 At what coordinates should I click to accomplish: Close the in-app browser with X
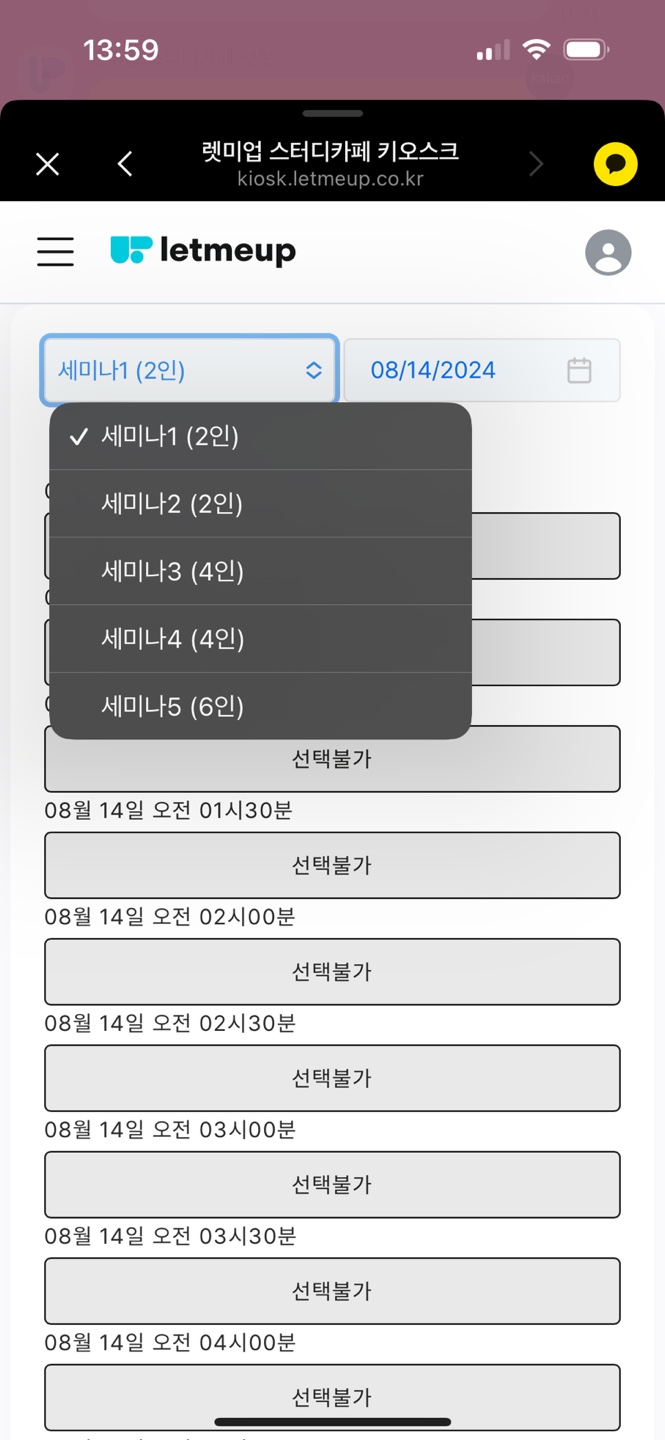pyautogui.click(x=47, y=164)
